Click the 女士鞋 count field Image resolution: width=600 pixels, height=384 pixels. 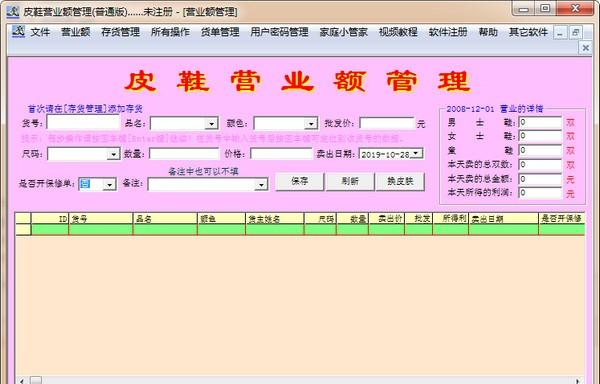point(540,136)
